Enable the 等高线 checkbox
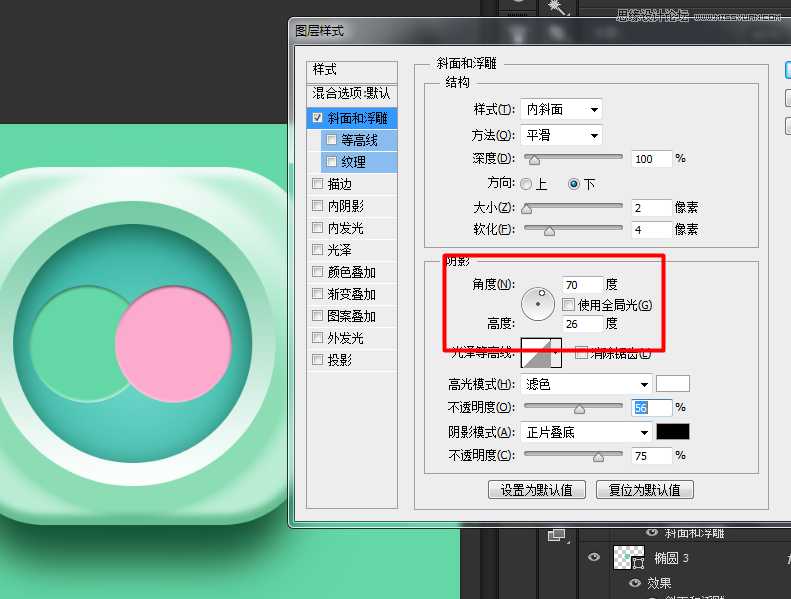791x599 pixels. [331, 140]
